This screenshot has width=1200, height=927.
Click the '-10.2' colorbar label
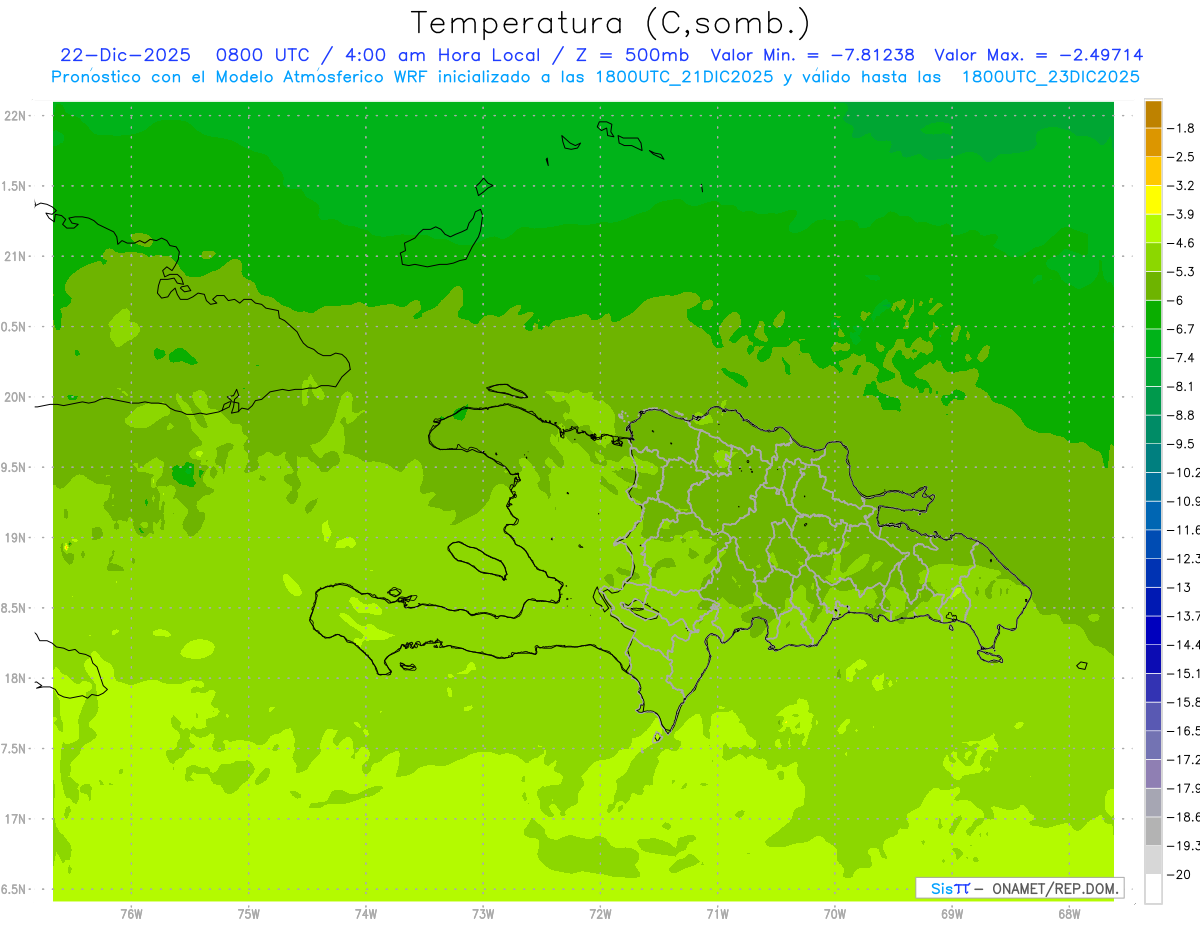point(1183,472)
